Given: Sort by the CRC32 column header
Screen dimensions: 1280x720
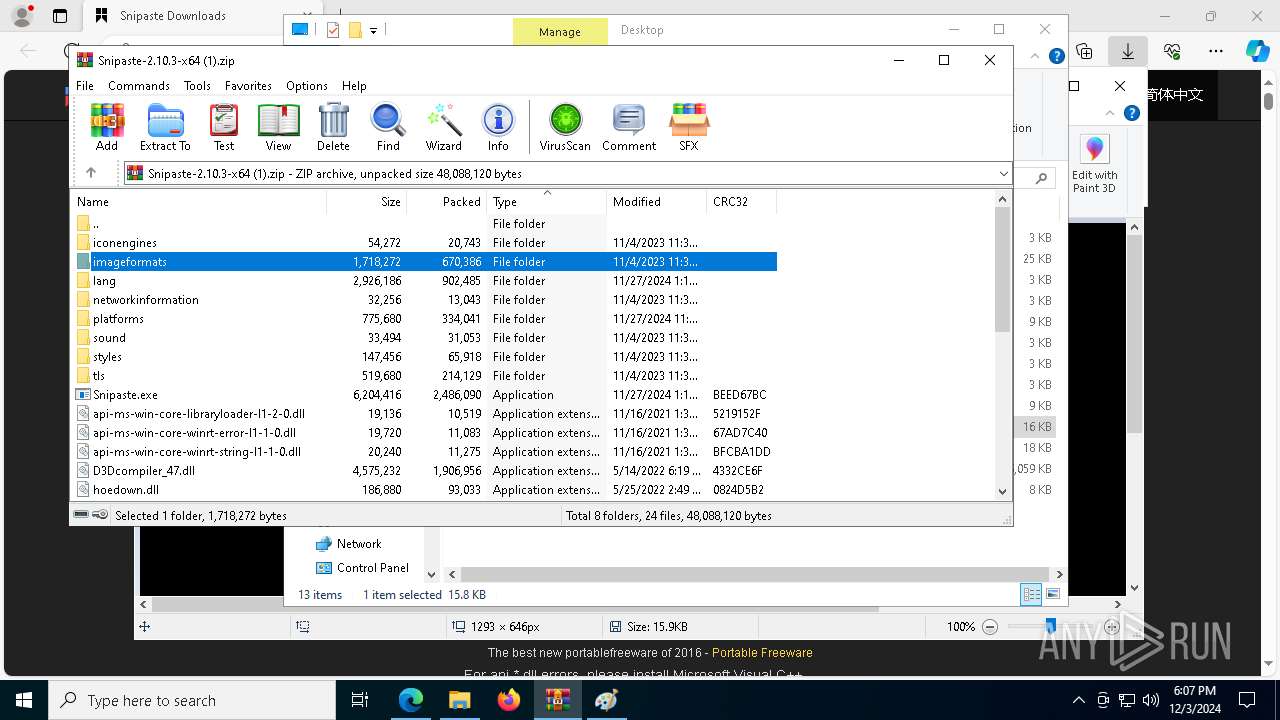Looking at the screenshot, I should pyautogui.click(x=741, y=201).
